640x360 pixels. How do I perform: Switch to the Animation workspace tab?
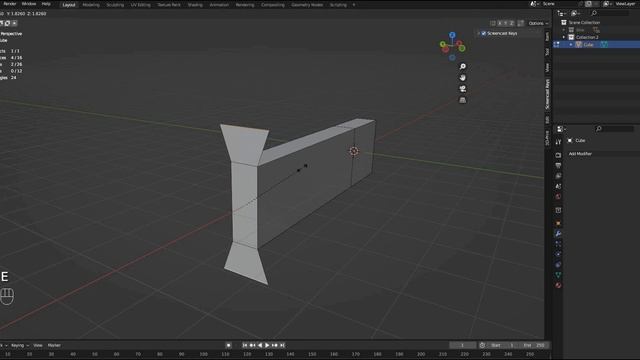[x=219, y=5]
